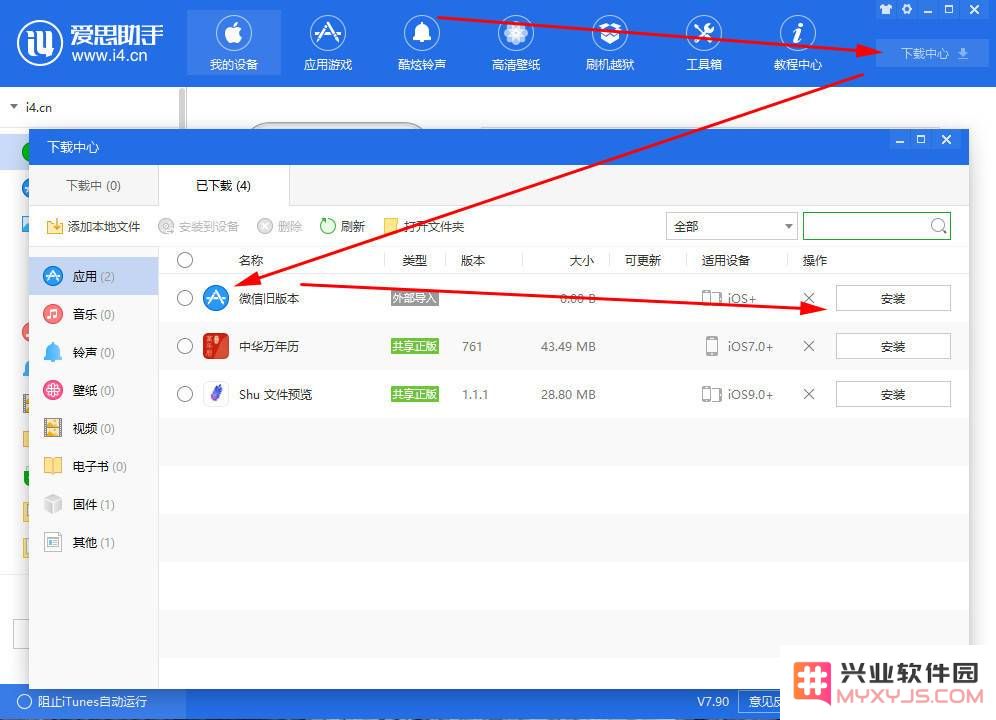Select the 中华万年历 row radio button
Image resolution: width=996 pixels, height=720 pixels.
tap(185, 346)
